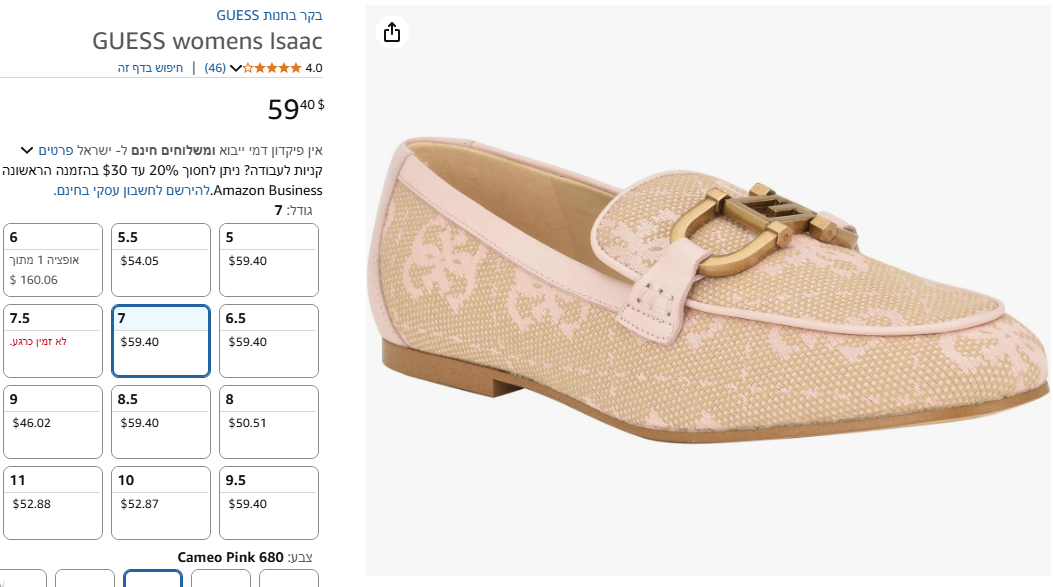
Task: Click the share icon on product image
Action: pos(392,32)
